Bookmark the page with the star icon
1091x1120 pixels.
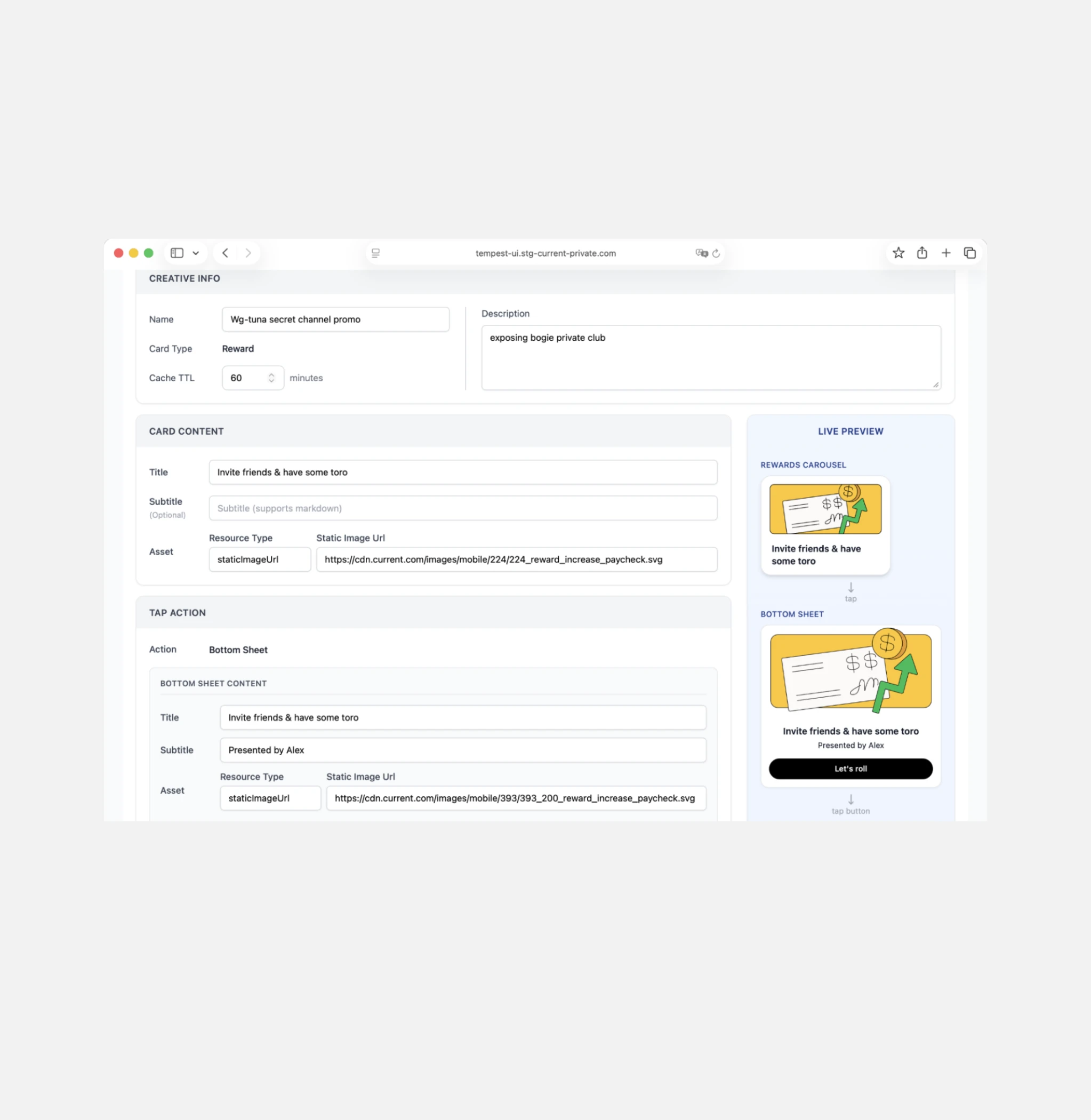899,253
